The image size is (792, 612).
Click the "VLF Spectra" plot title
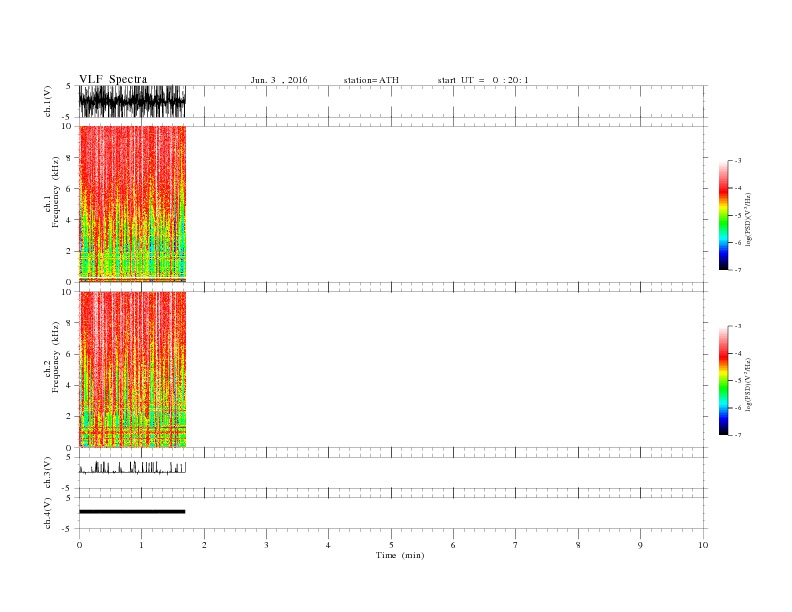click(113, 79)
